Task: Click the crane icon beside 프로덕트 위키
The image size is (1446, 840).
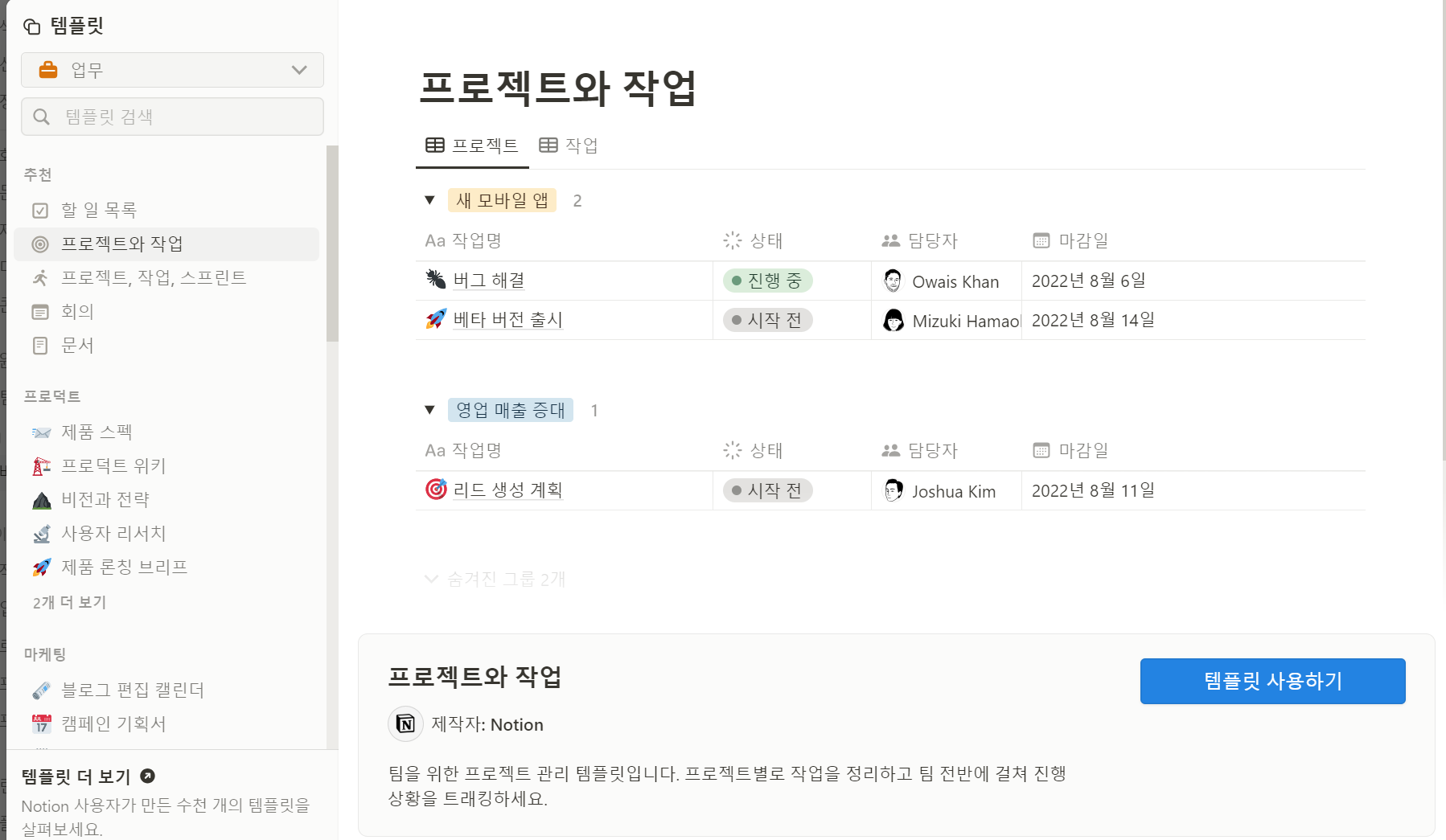Action: click(x=42, y=466)
